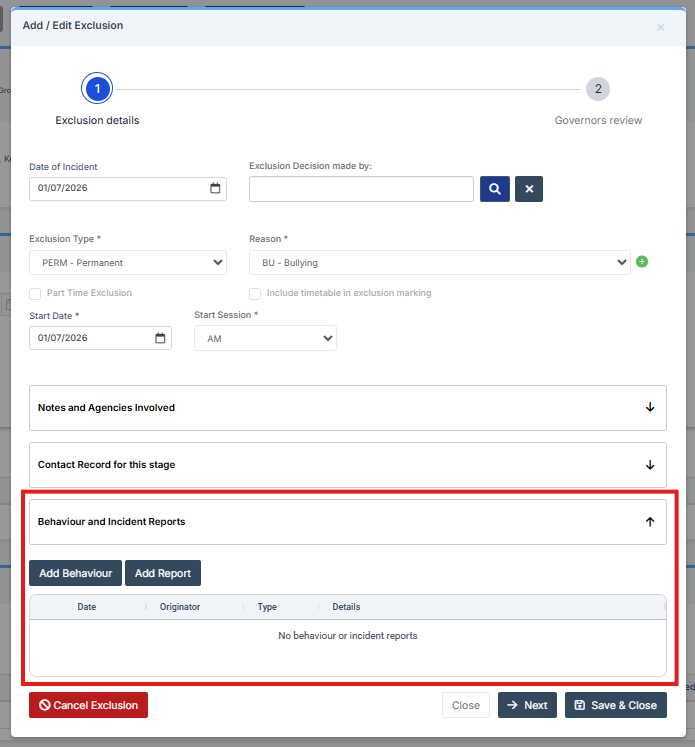The width and height of the screenshot is (695, 747).
Task: Add another reason with green plus icon
Action: pos(642,262)
